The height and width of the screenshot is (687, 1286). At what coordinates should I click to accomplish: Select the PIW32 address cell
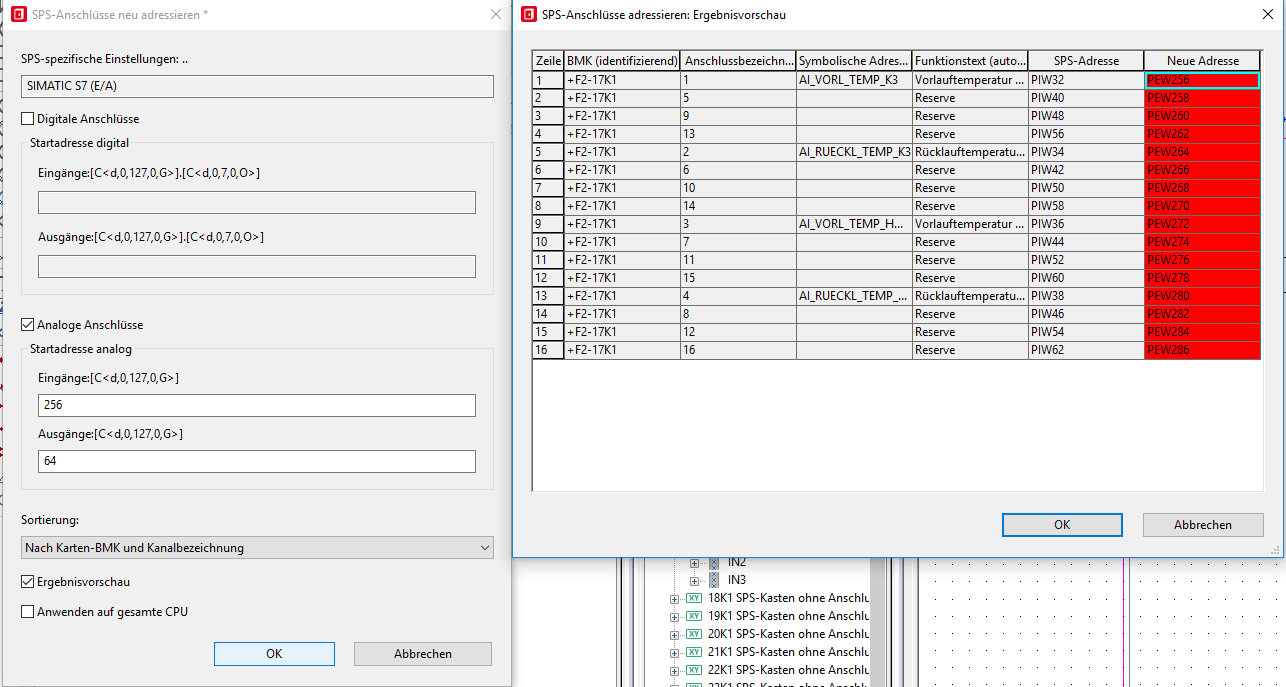[x=1086, y=80]
